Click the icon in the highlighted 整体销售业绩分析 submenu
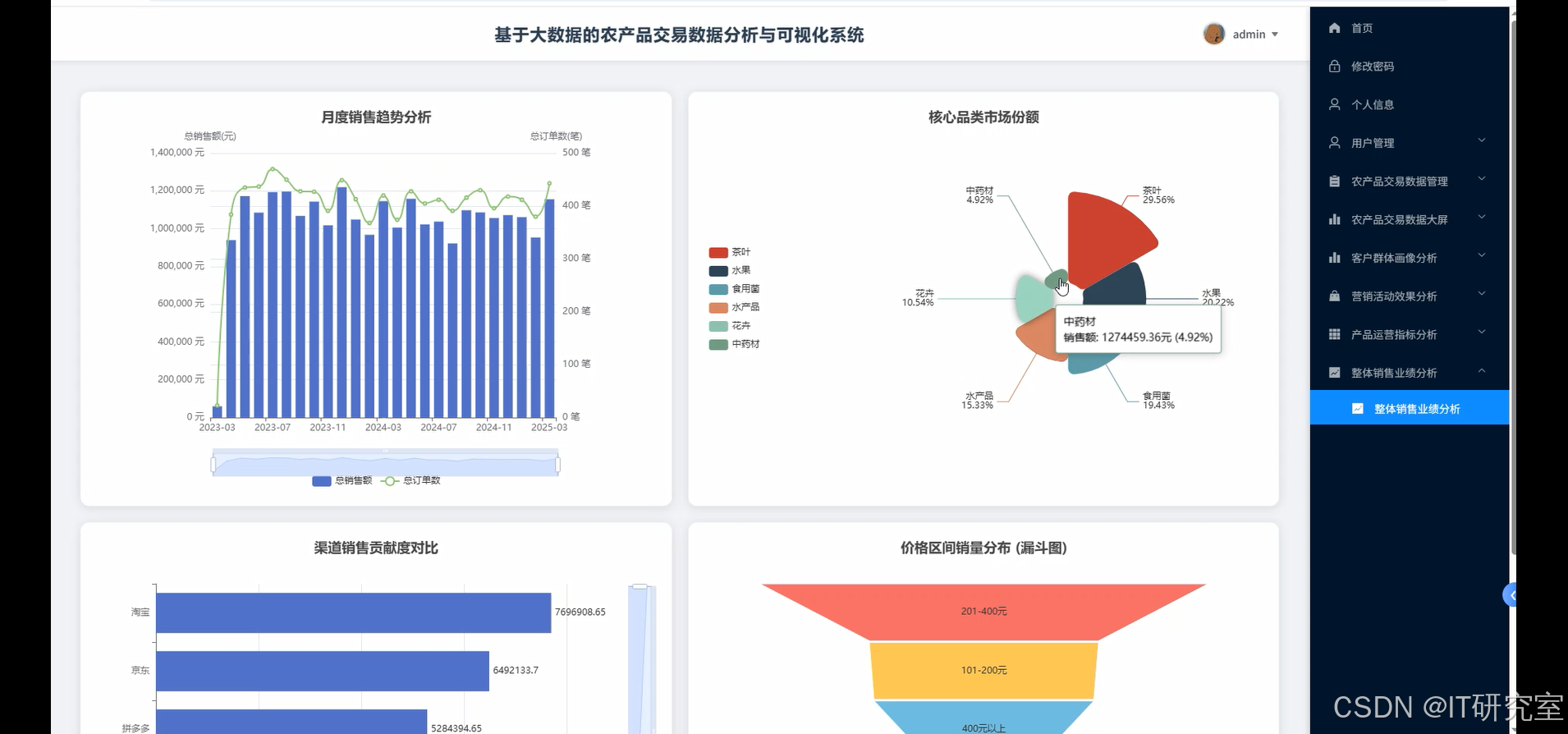Image resolution: width=1568 pixels, height=734 pixels. coord(1358,408)
